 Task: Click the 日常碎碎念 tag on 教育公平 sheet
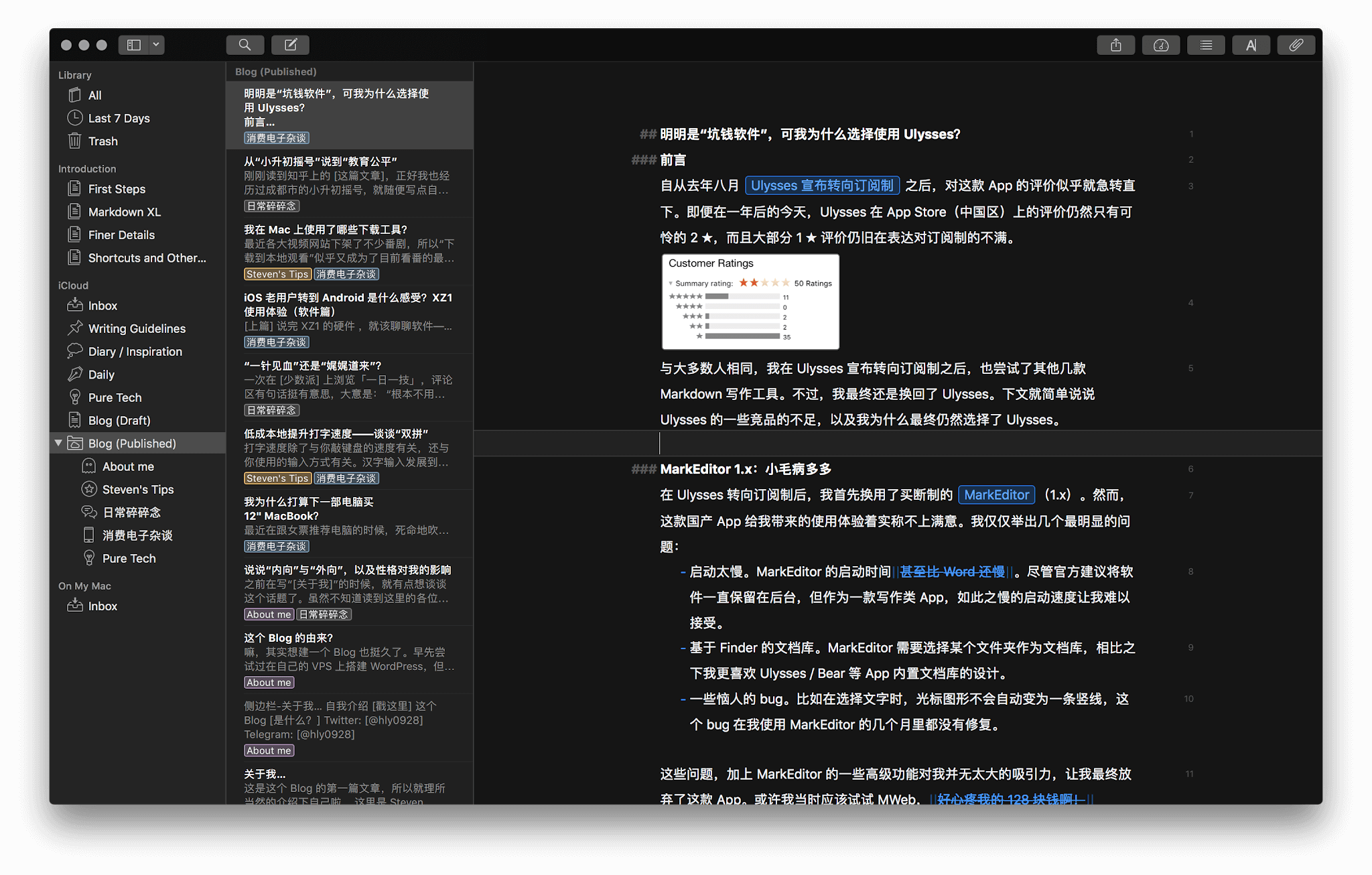click(271, 206)
